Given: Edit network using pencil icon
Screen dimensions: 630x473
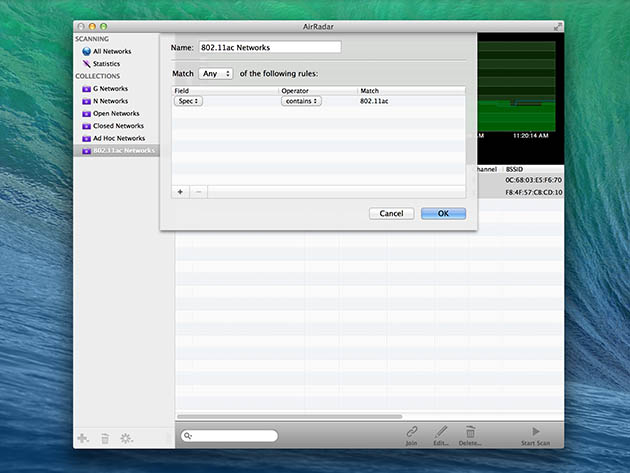Looking at the screenshot, I should 441,432.
